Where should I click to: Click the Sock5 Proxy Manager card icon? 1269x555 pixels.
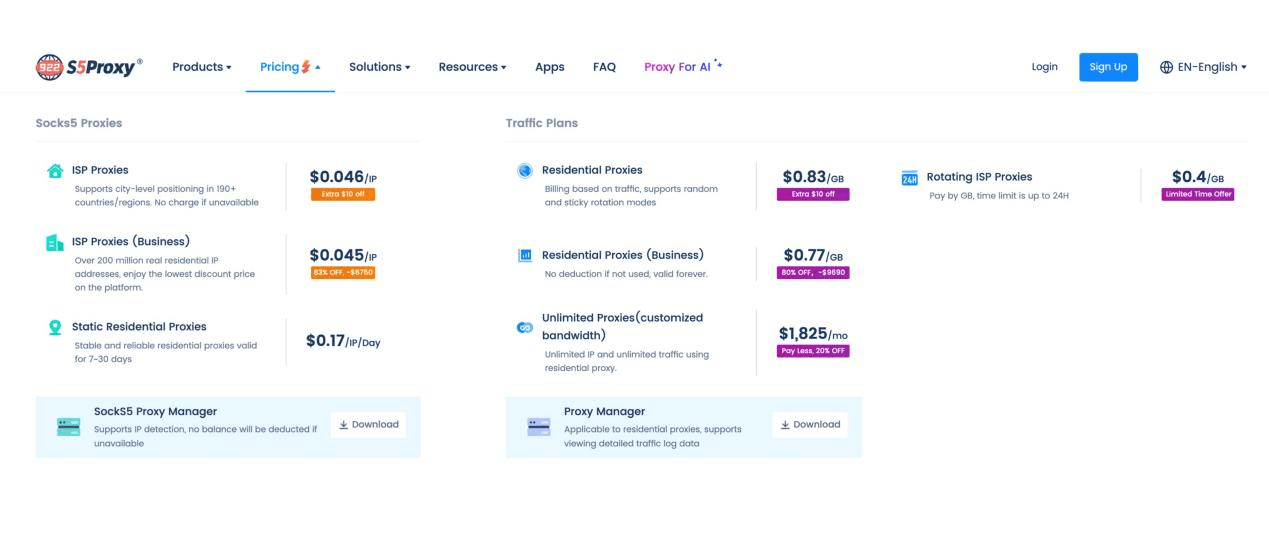pos(69,427)
